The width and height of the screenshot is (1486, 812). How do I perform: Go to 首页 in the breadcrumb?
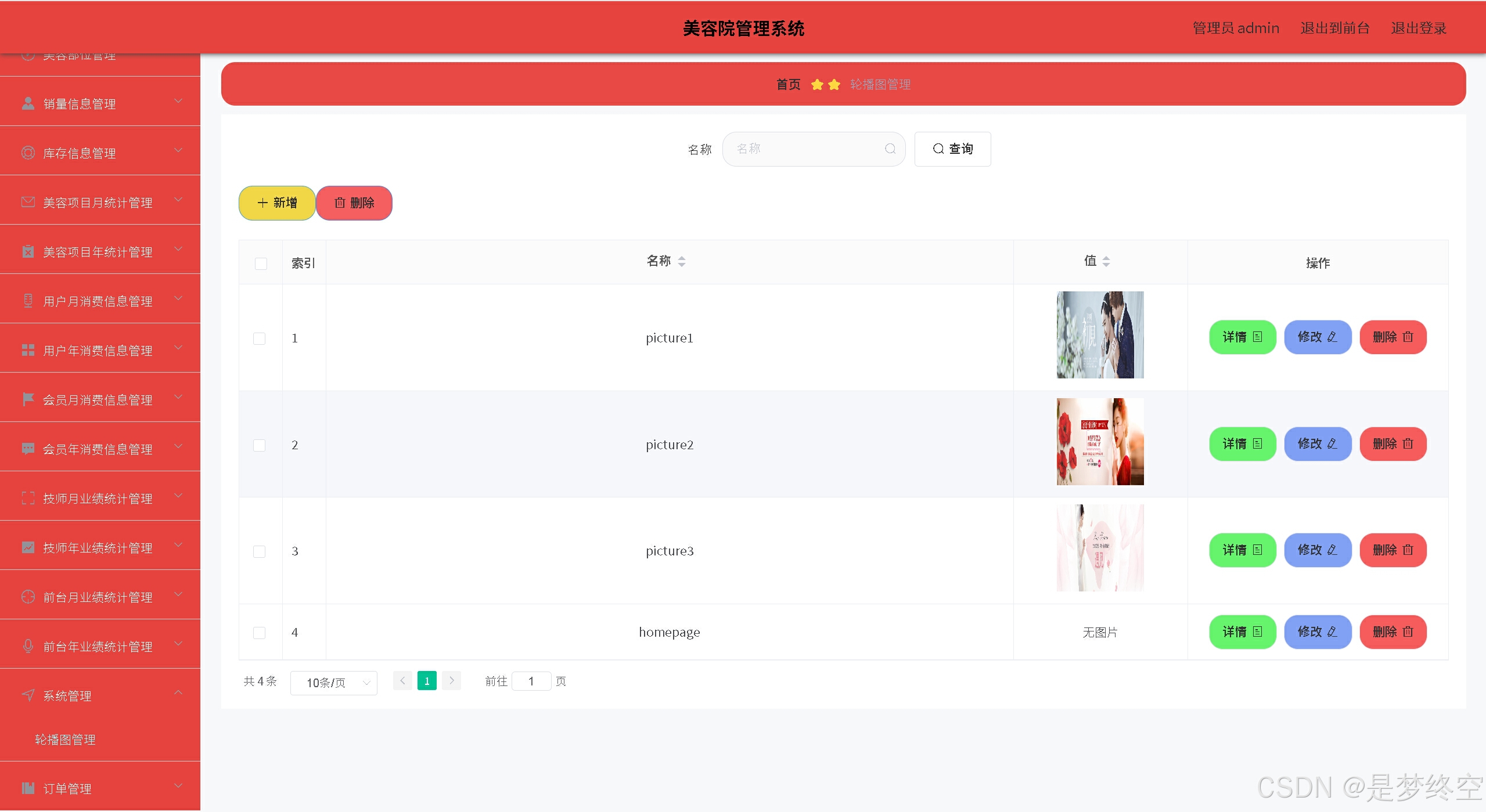tap(788, 85)
